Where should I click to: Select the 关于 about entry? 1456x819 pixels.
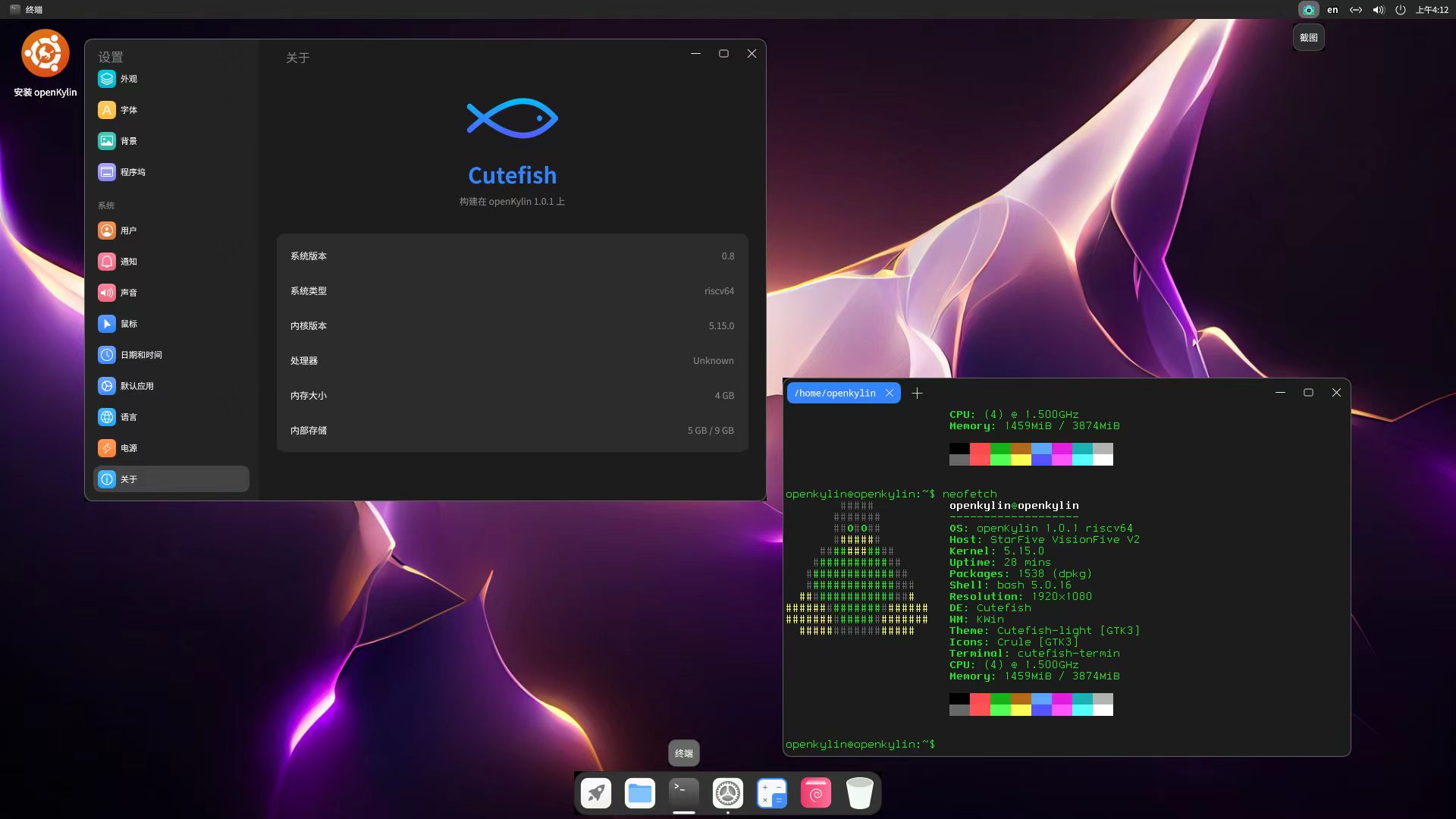pos(171,479)
